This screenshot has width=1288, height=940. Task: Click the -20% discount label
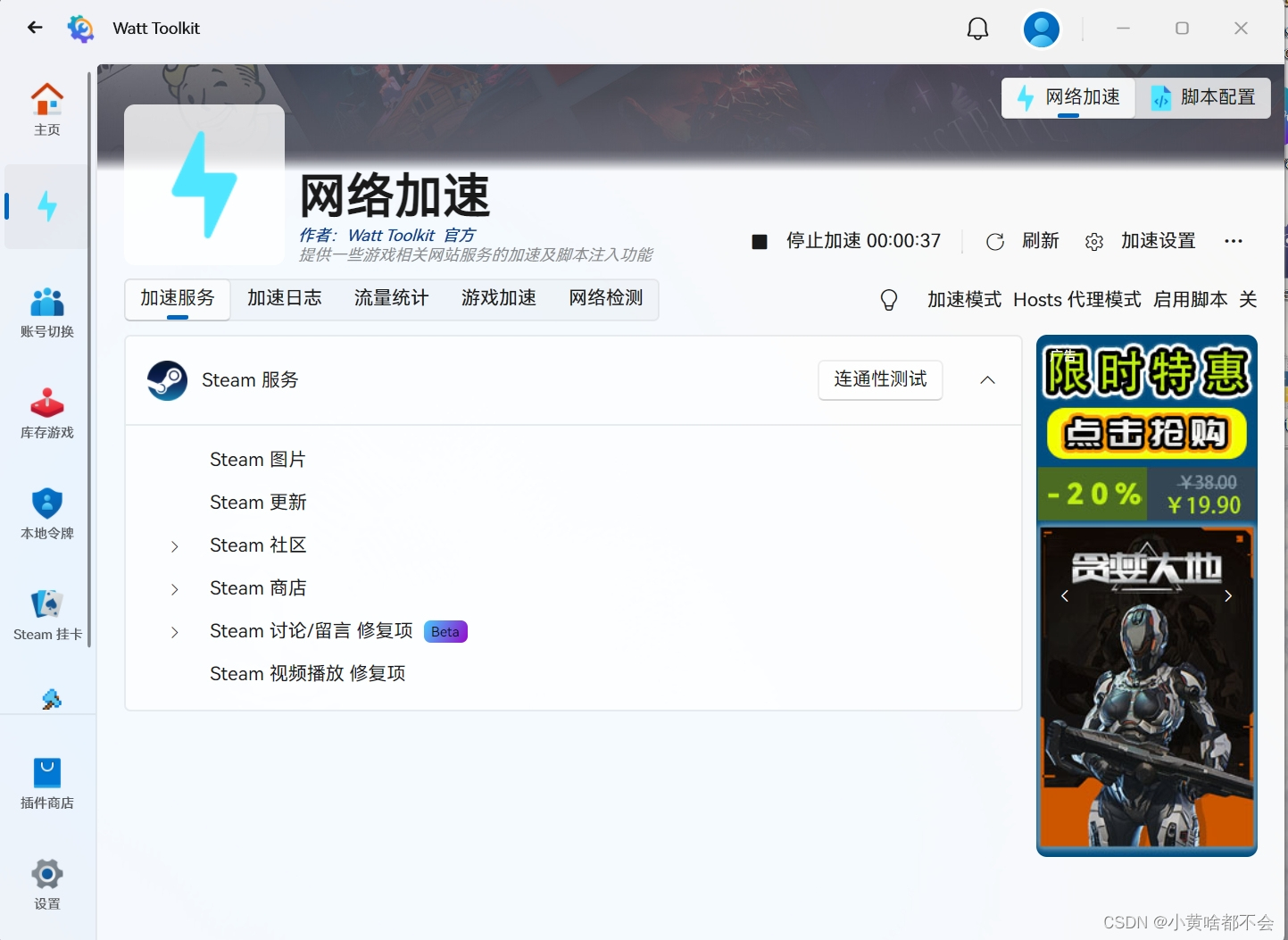tap(1093, 494)
